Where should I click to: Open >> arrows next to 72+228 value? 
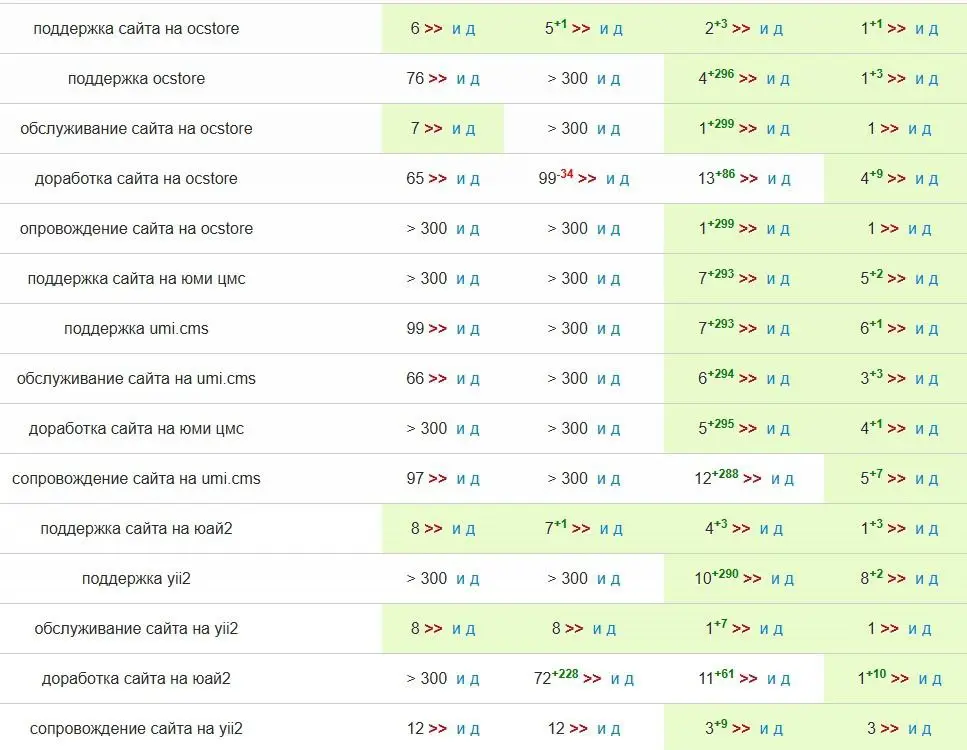[x=592, y=678]
